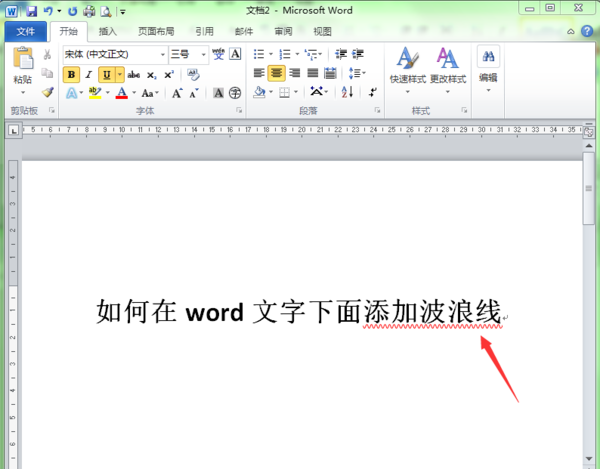Open the bullets list dropdown
Viewport: 600px width, 469px height.
[271, 54]
